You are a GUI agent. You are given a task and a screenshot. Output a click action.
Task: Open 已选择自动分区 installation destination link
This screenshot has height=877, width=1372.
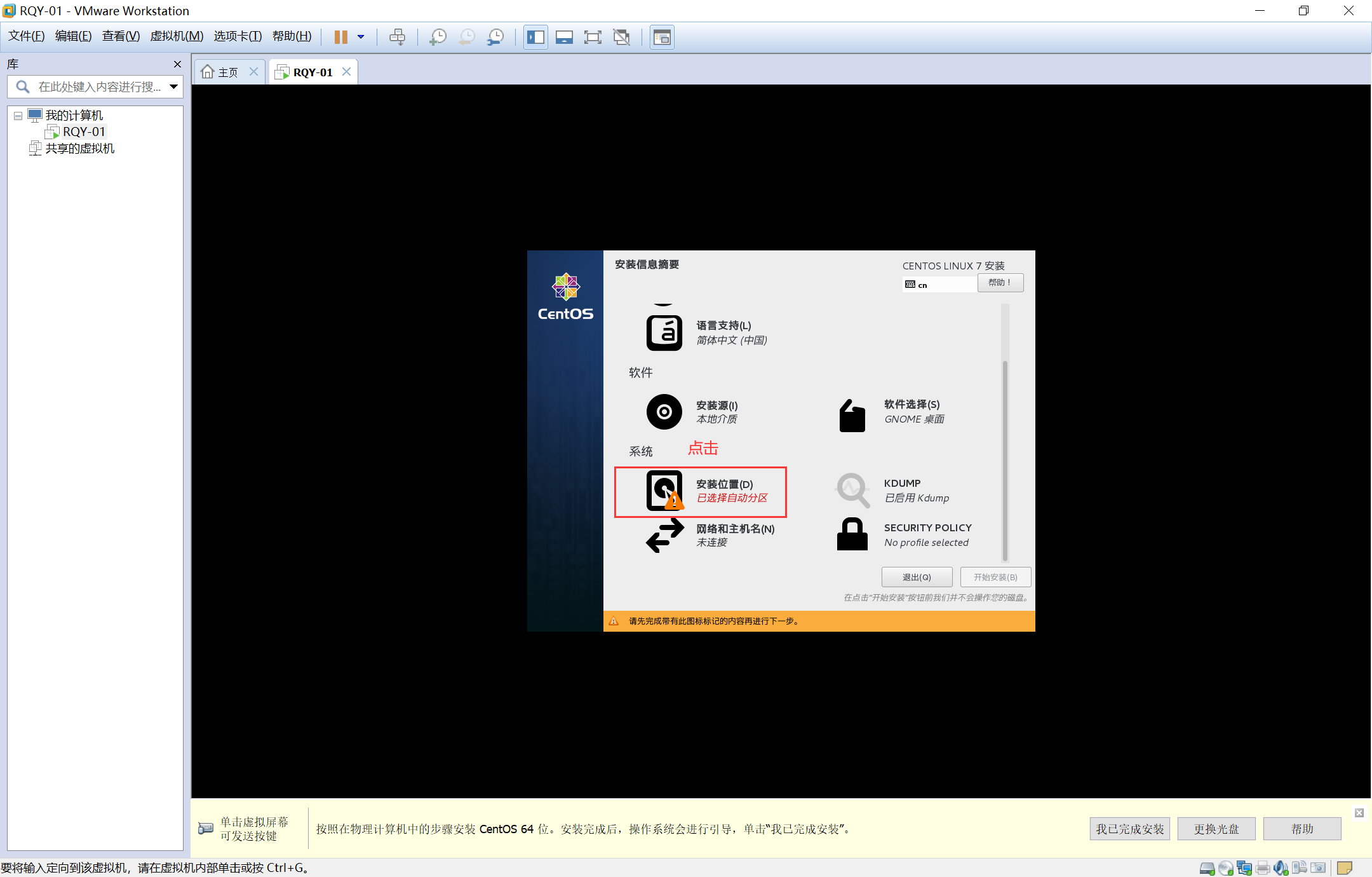[x=732, y=498]
